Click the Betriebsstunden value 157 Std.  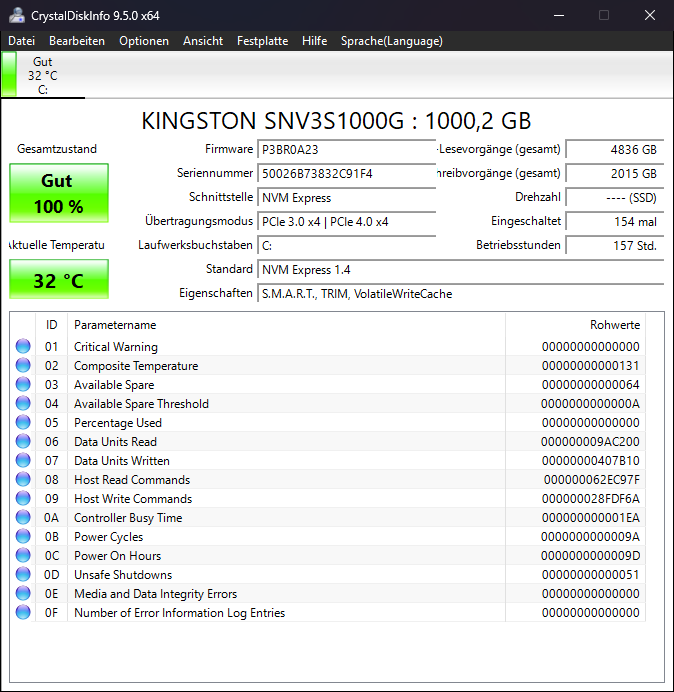614,245
